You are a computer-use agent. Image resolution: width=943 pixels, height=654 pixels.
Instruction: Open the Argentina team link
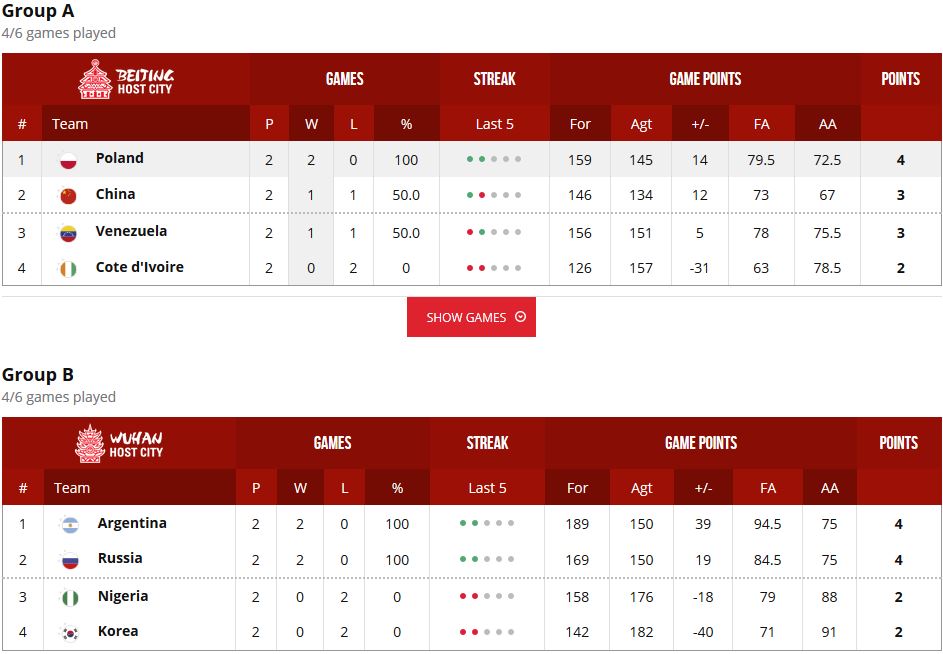pos(132,523)
